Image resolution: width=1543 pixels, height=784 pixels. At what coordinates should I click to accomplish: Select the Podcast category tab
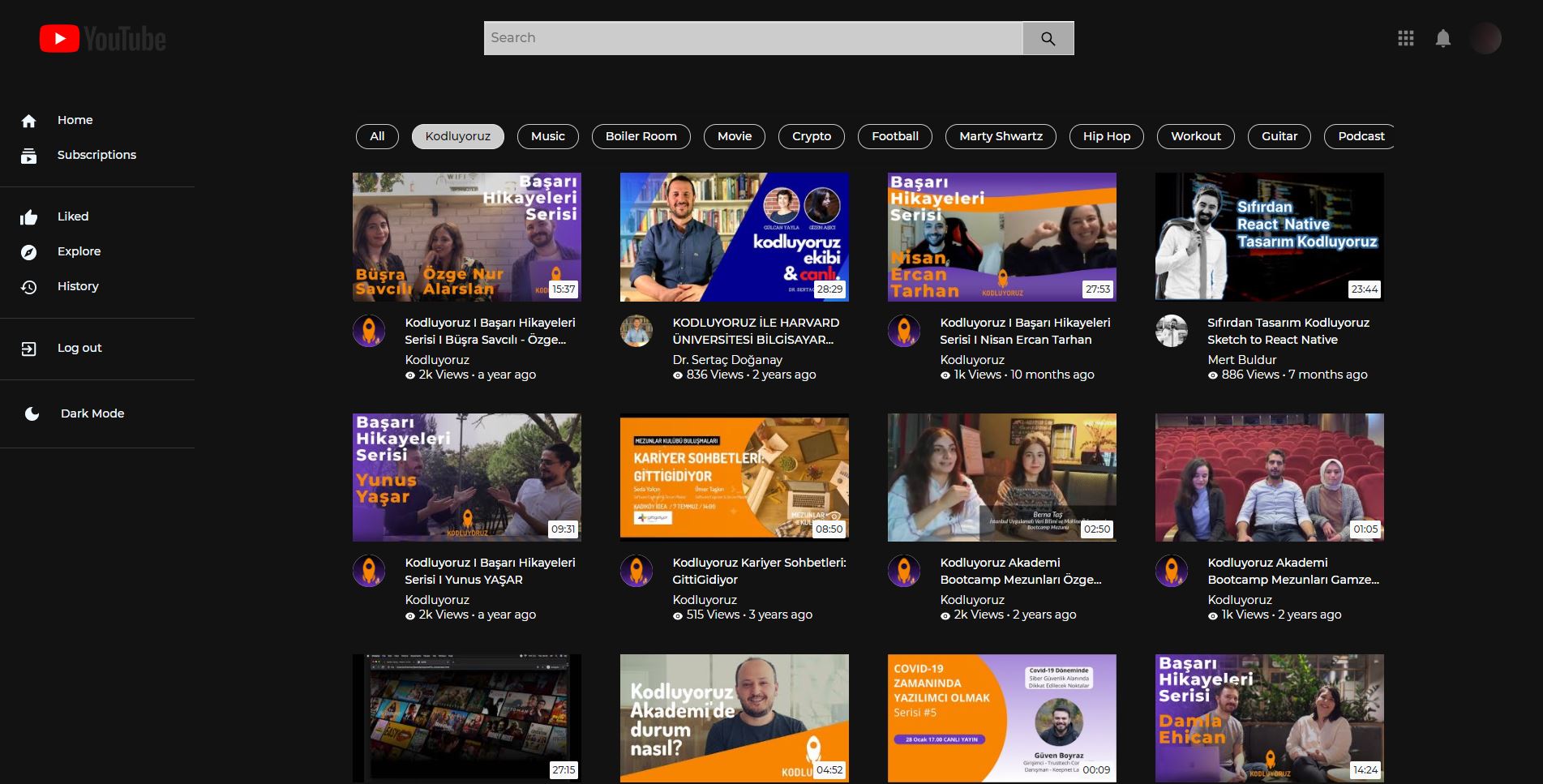[x=1361, y=136]
